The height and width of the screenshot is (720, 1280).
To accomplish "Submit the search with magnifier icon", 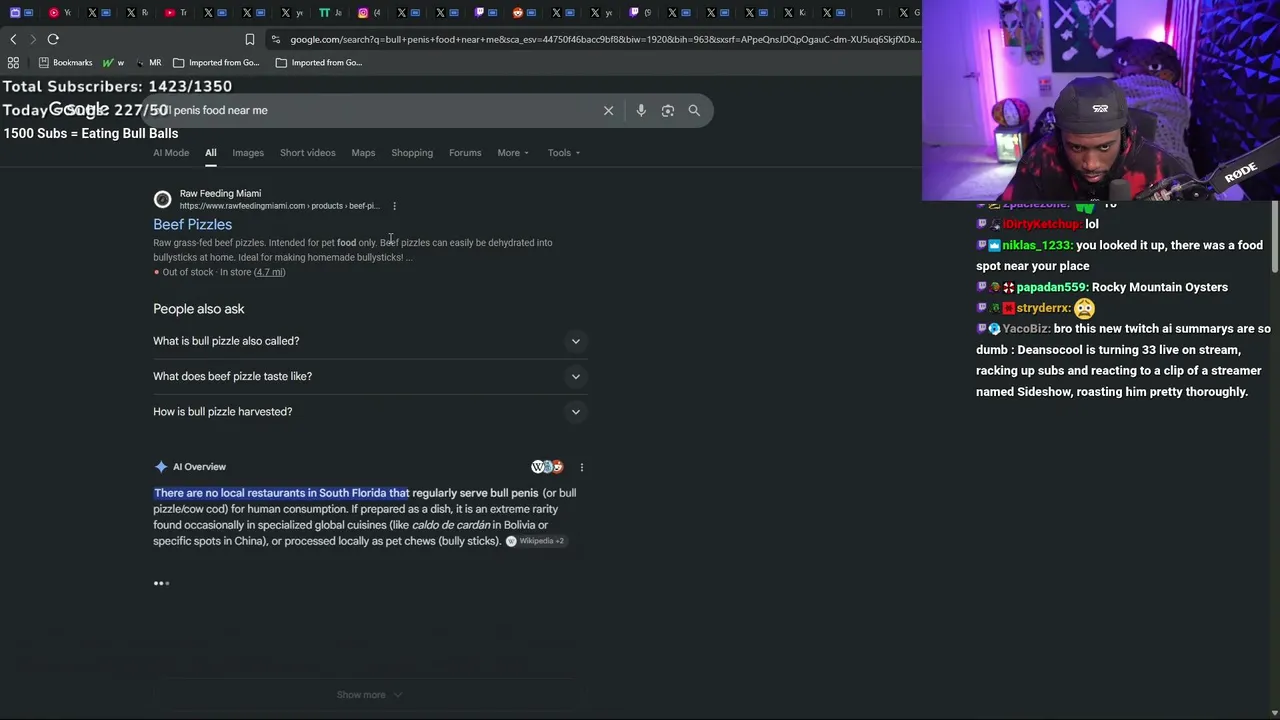I will [694, 110].
